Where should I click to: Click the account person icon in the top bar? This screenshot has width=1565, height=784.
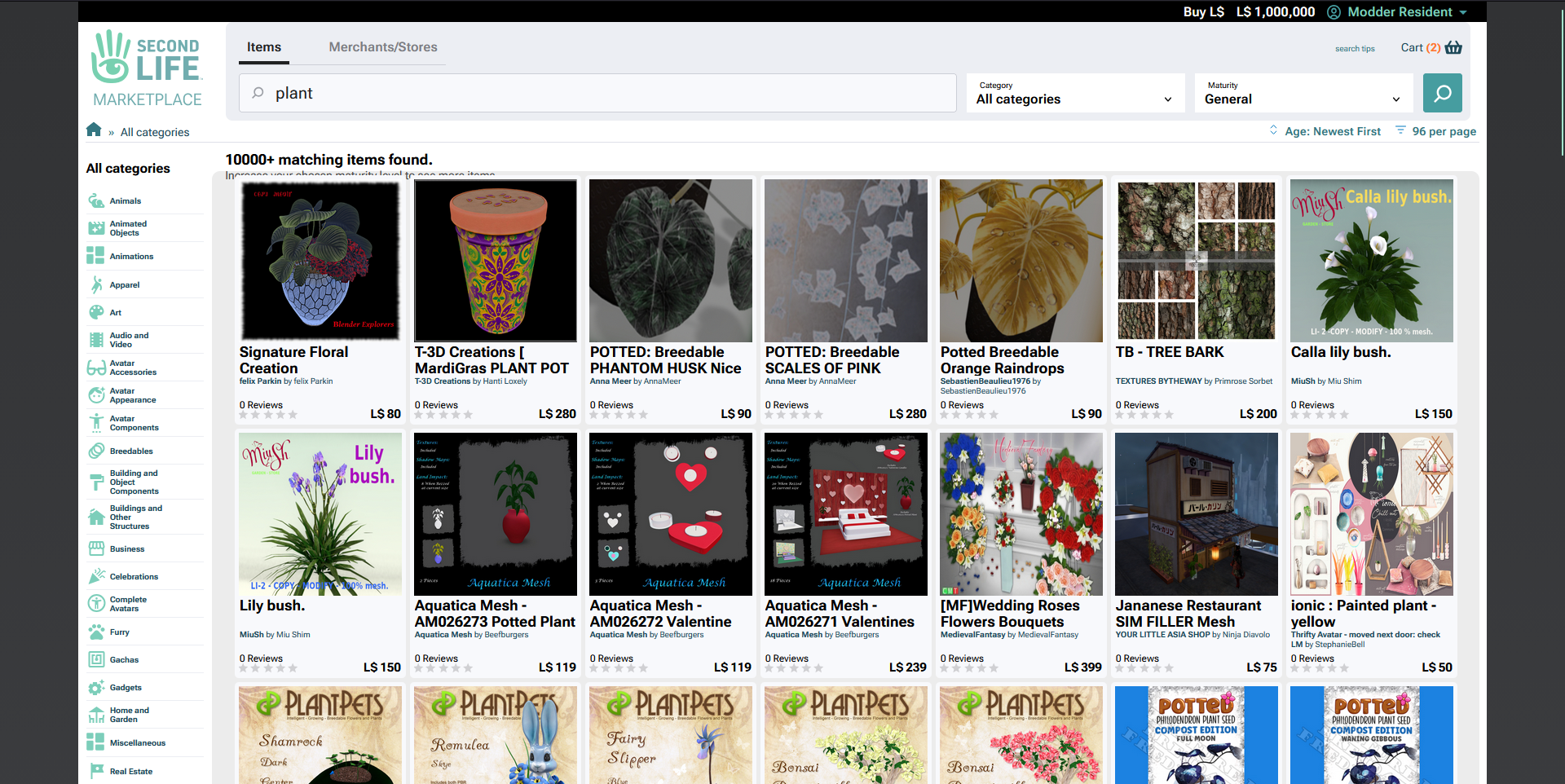click(1334, 11)
